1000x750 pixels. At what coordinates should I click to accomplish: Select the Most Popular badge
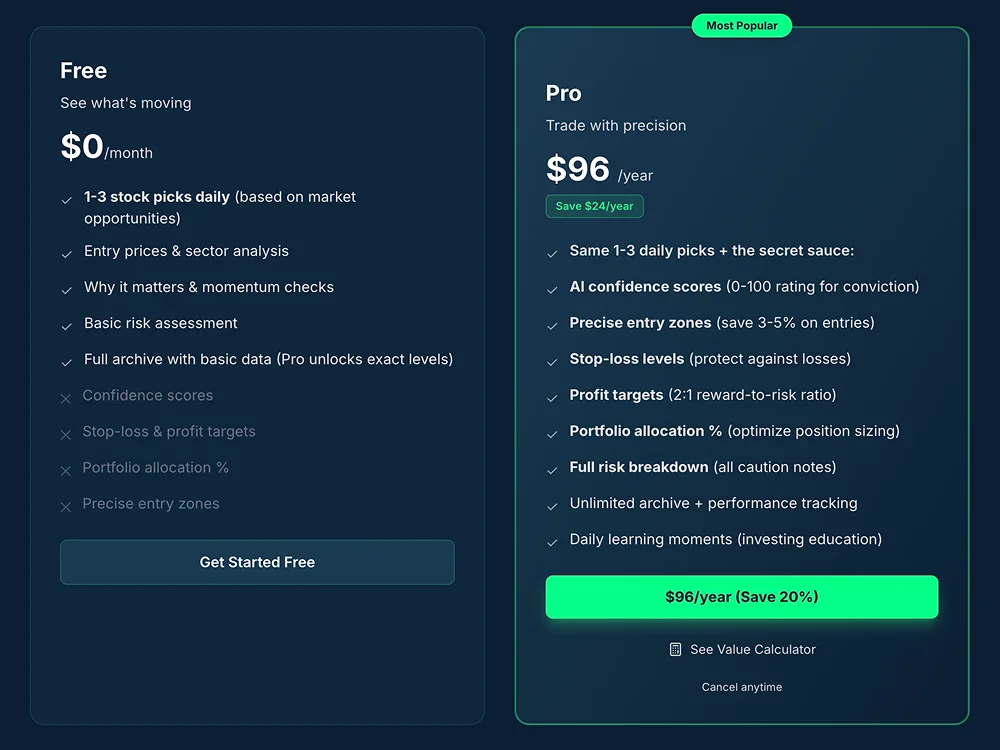pyautogui.click(x=742, y=25)
